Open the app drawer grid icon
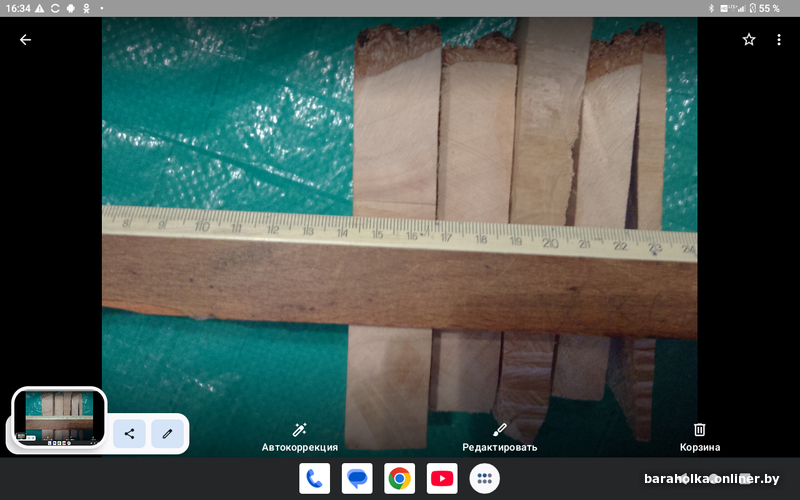The width and height of the screenshot is (800, 500). coord(484,479)
